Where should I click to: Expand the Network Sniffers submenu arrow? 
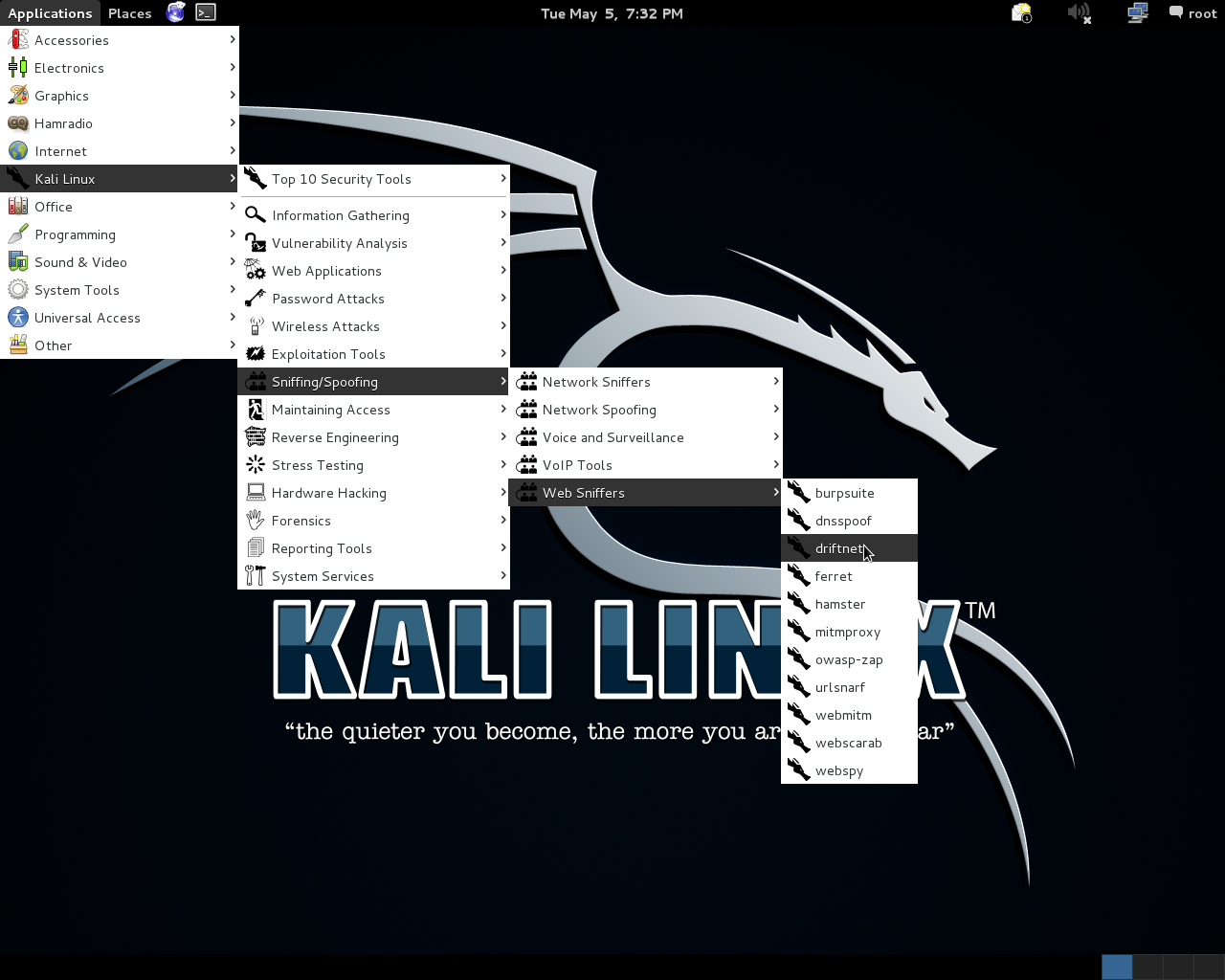pyautogui.click(x=776, y=381)
